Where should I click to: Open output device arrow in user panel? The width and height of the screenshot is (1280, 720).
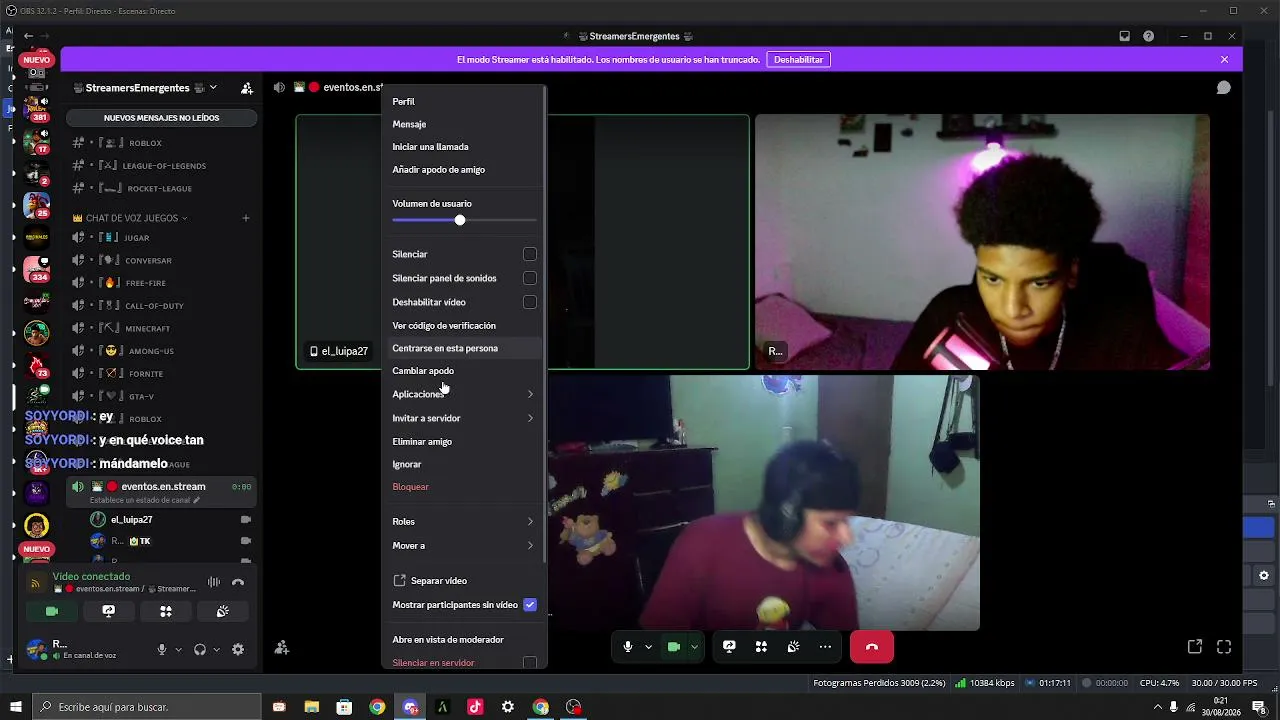216,649
